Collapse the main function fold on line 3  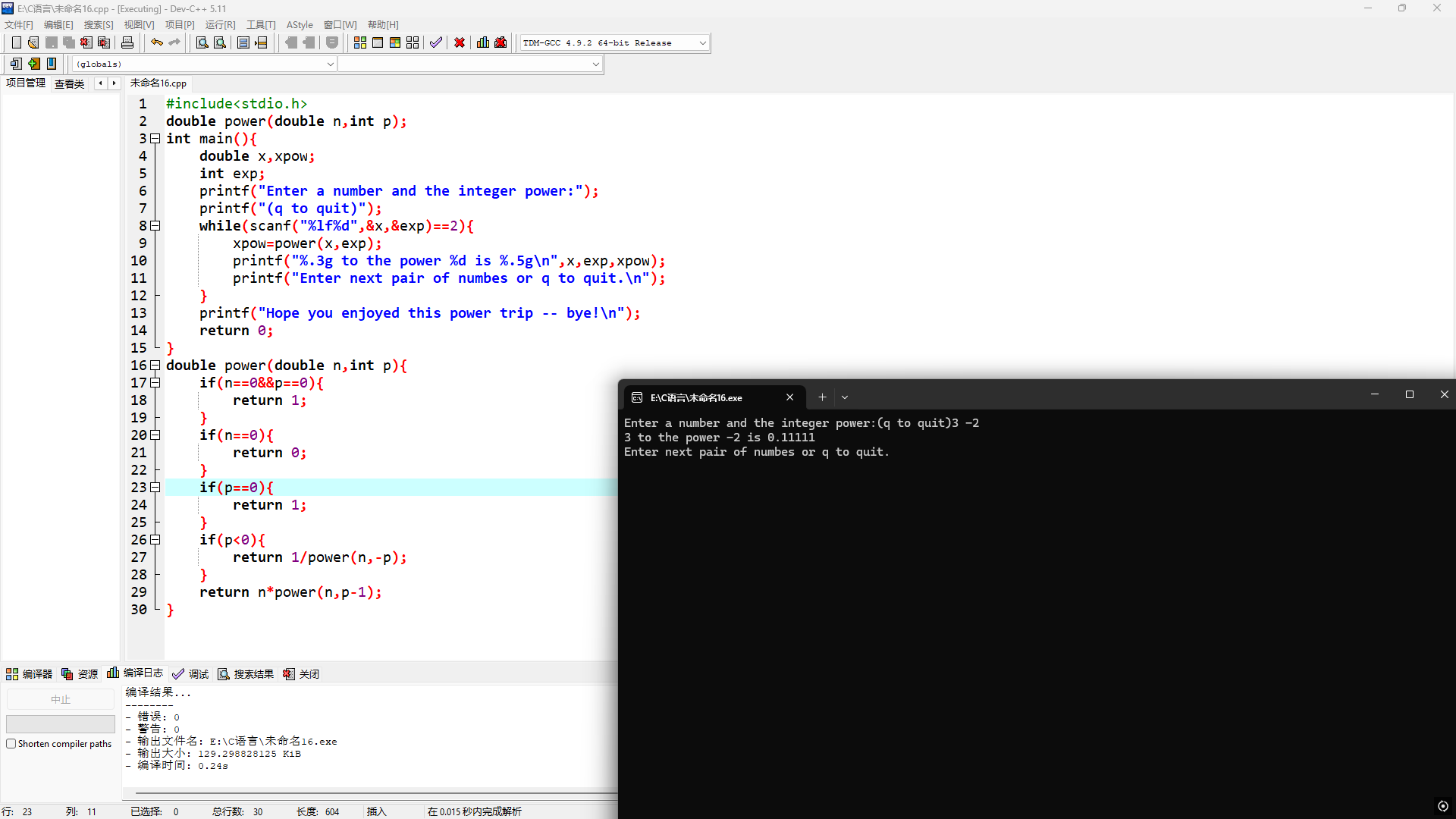(x=155, y=139)
